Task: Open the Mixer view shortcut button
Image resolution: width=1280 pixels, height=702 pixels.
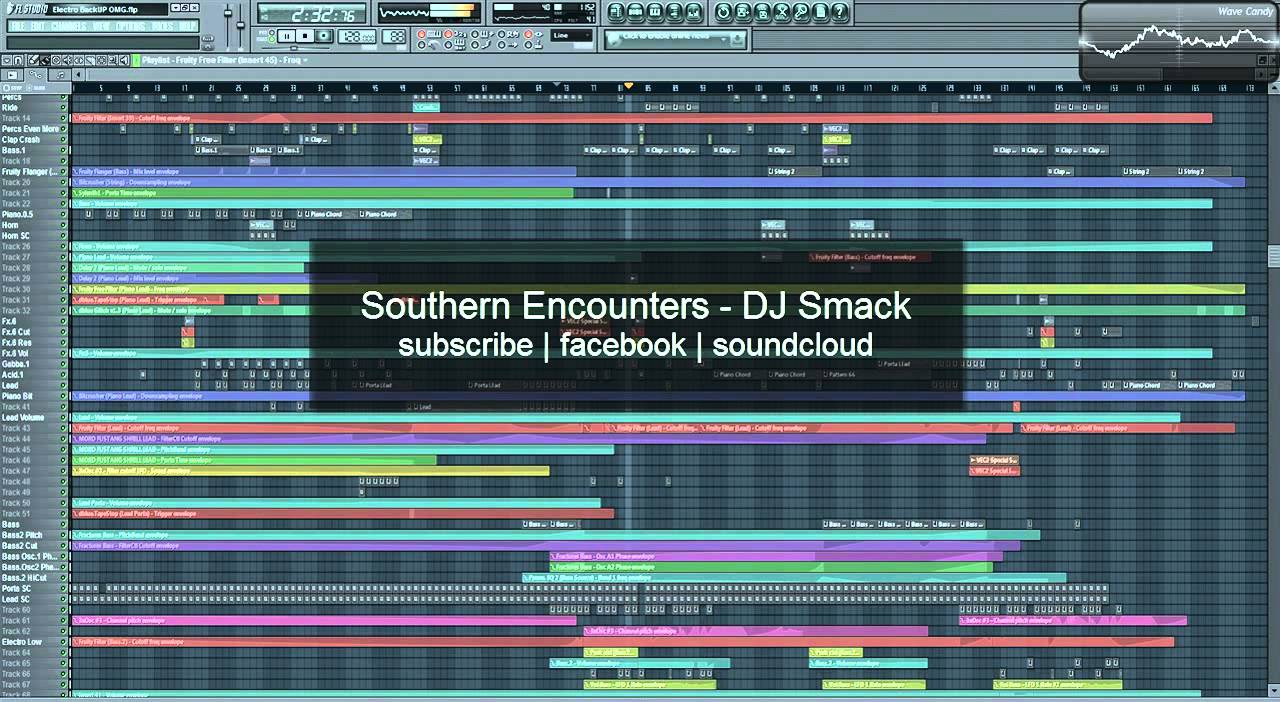Action: coord(694,12)
